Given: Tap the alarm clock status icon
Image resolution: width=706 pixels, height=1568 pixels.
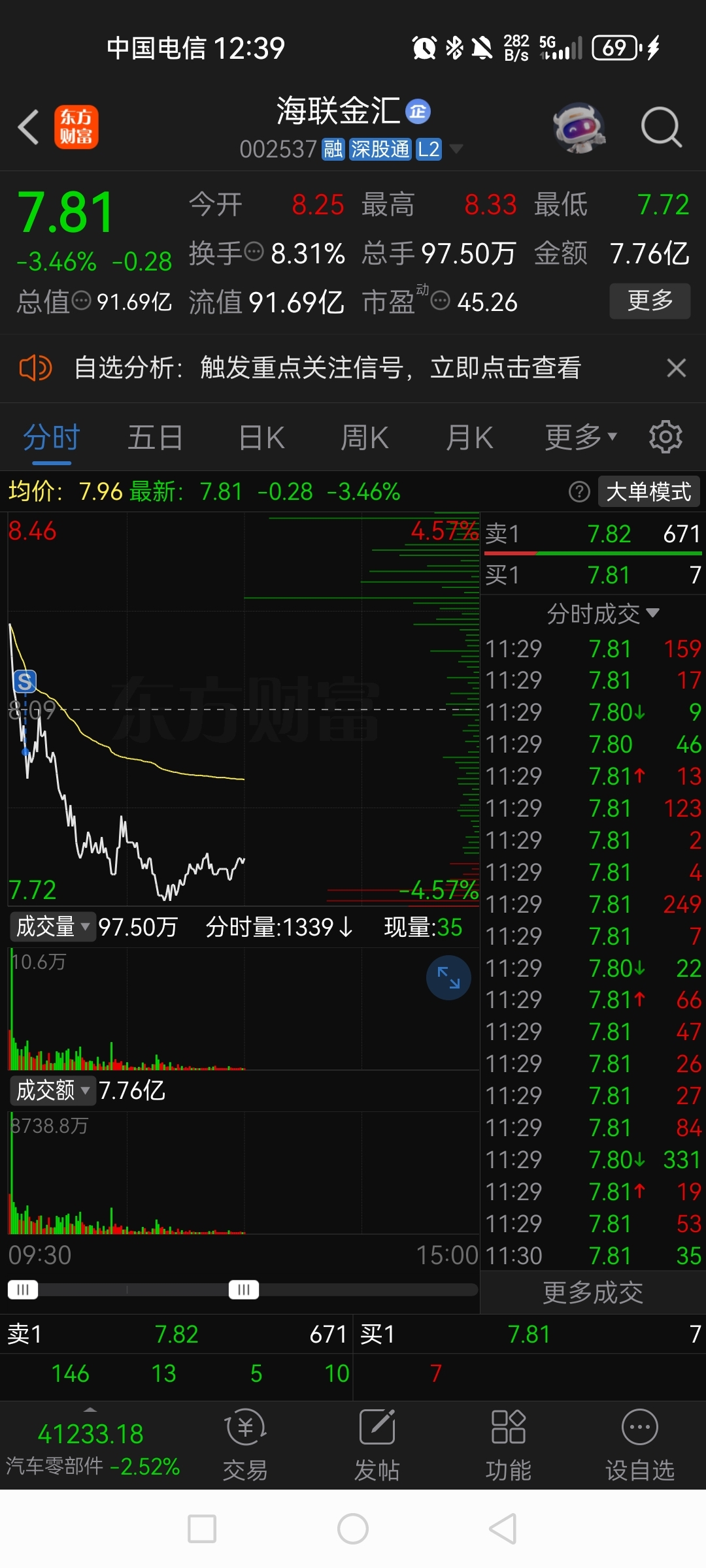Looking at the screenshot, I should pyautogui.click(x=424, y=48).
